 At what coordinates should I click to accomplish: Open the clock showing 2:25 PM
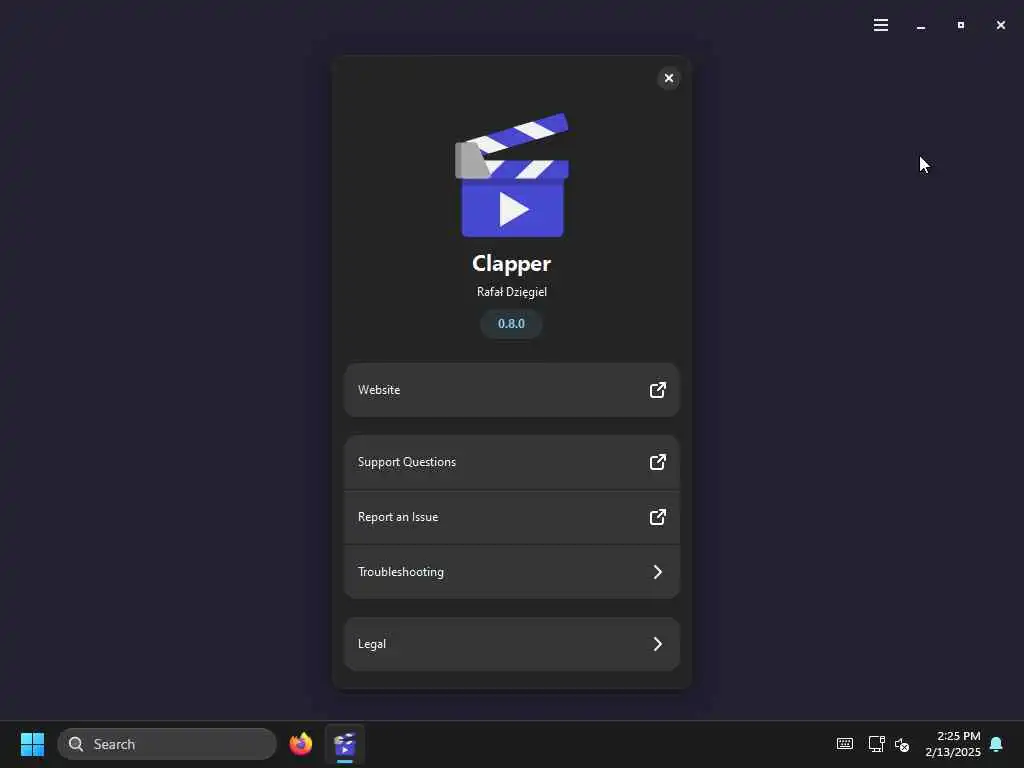click(953, 744)
